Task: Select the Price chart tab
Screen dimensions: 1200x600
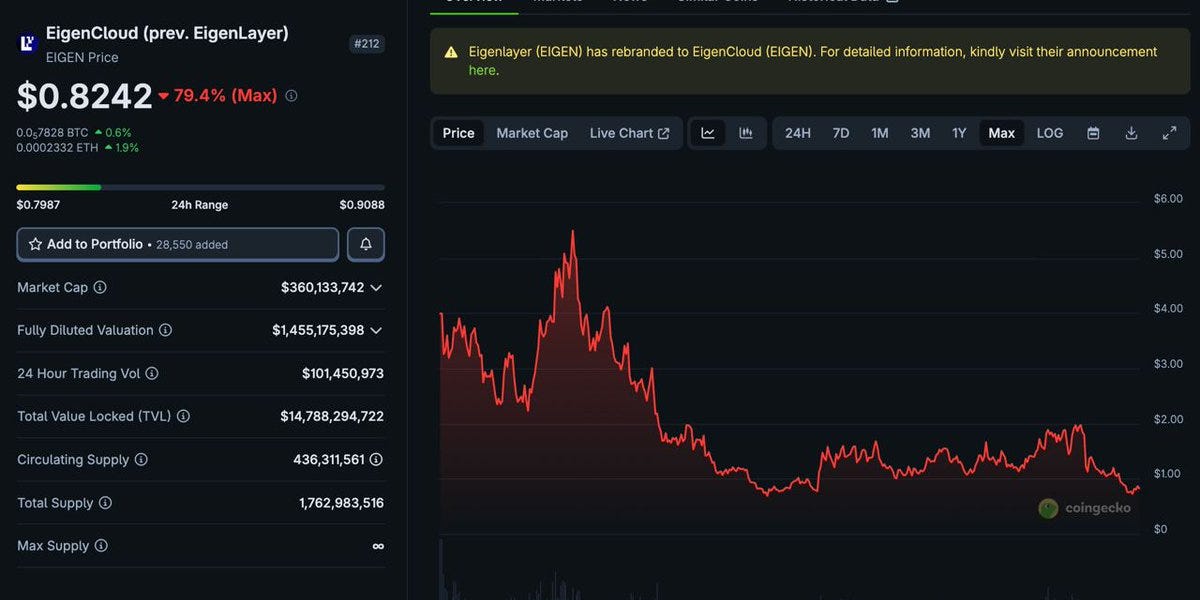Action: 458,133
